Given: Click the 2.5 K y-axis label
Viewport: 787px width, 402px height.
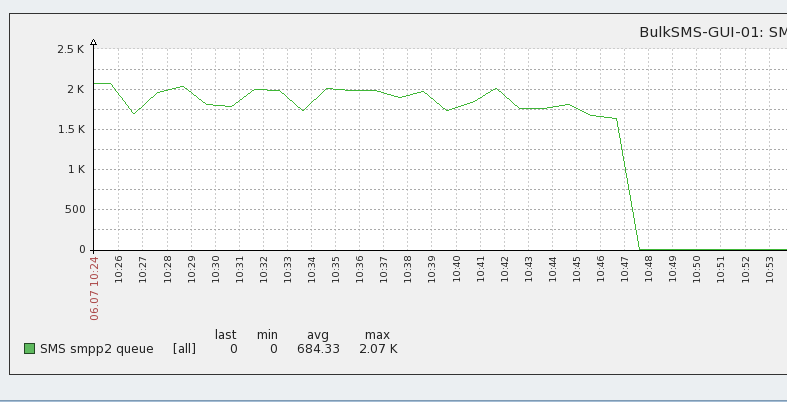Looking at the screenshot, I should pyautogui.click(x=71, y=49).
